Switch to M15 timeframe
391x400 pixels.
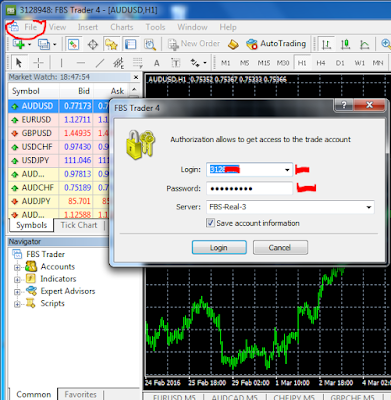pyautogui.click(x=264, y=63)
